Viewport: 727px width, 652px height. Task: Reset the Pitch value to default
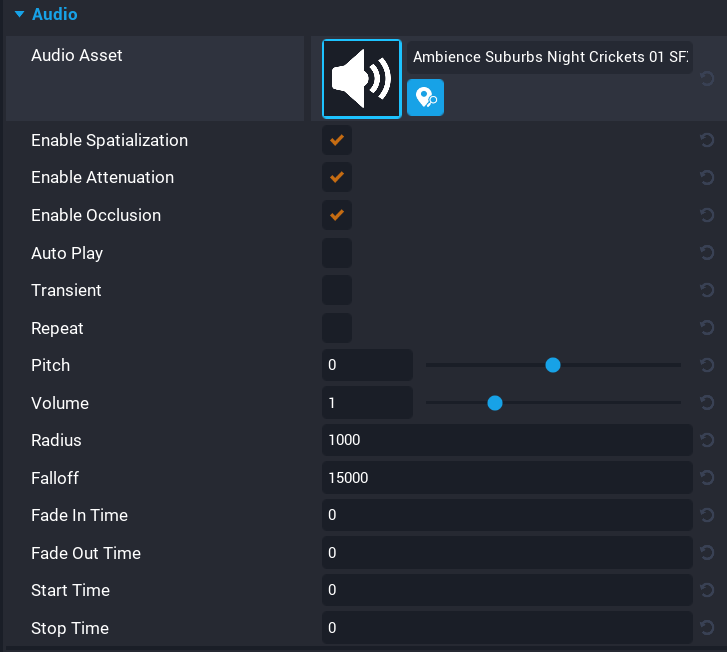[x=707, y=365]
